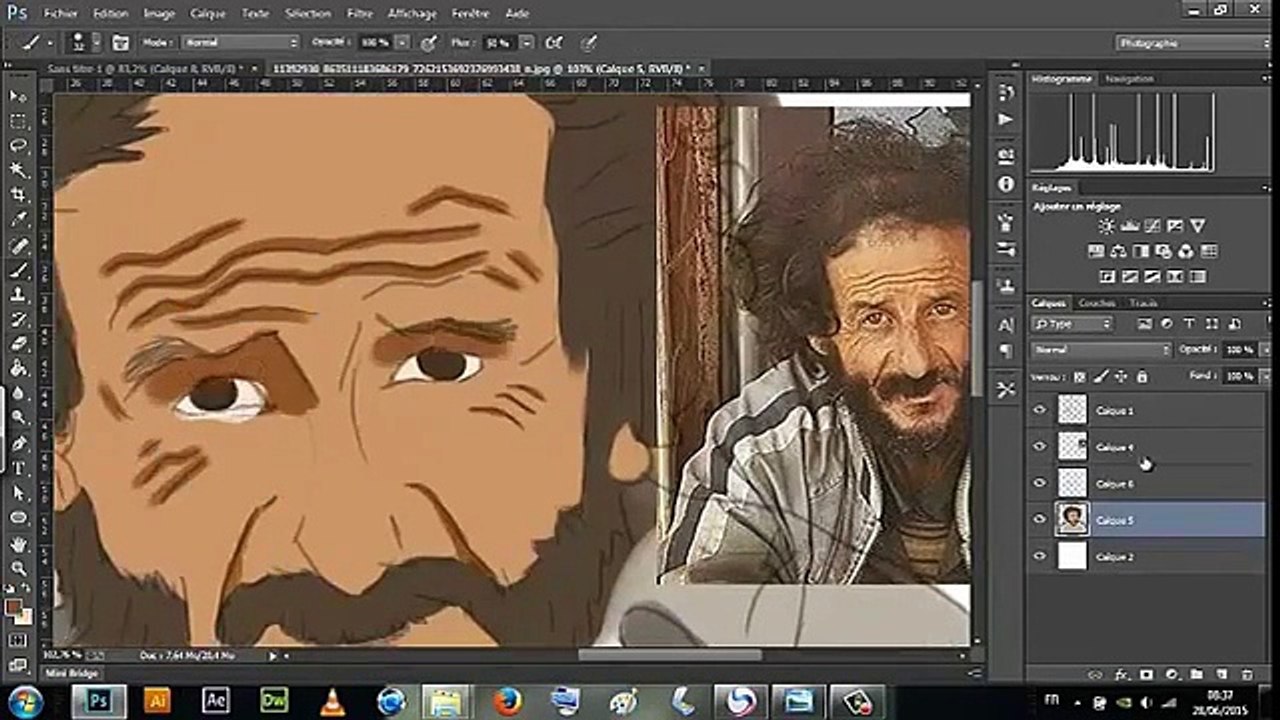Open Firefox from the taskbar

click(x=507, y=700)
